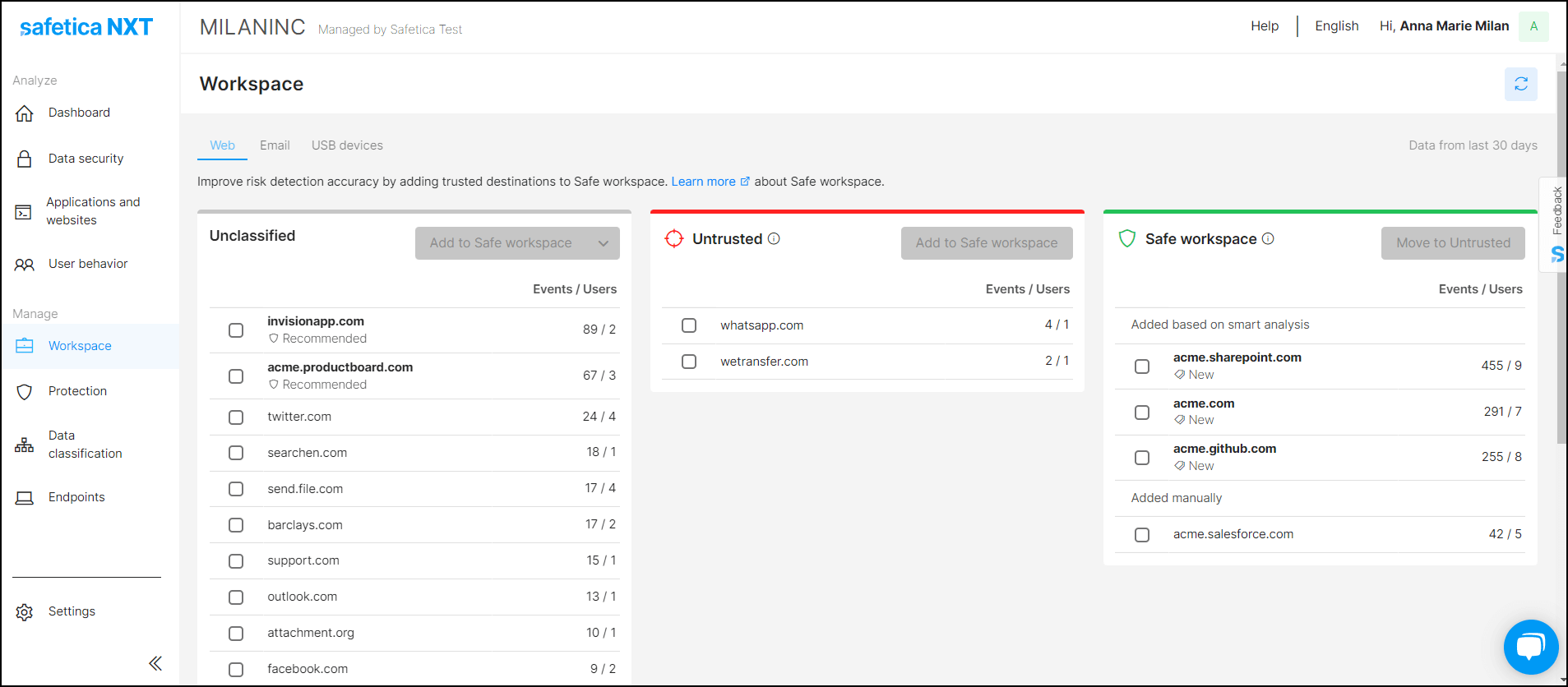Click the MILANINC organization name
The image size is (1568, 687).
[252, 27]
